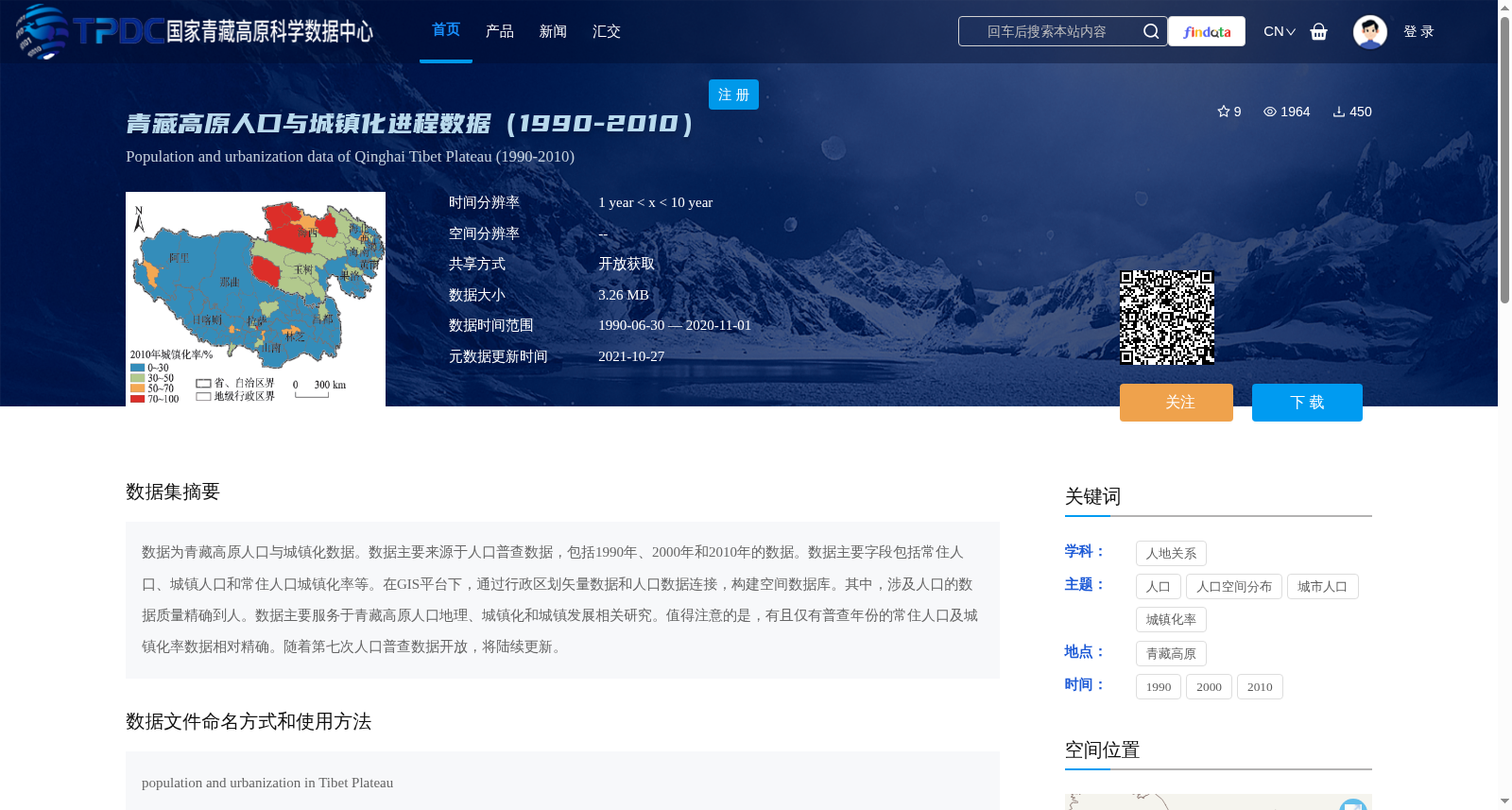Viewport: 1512px width, 810px height.
Task: Select the 城市人口 keyword tag
Action: pos(1322,587)
